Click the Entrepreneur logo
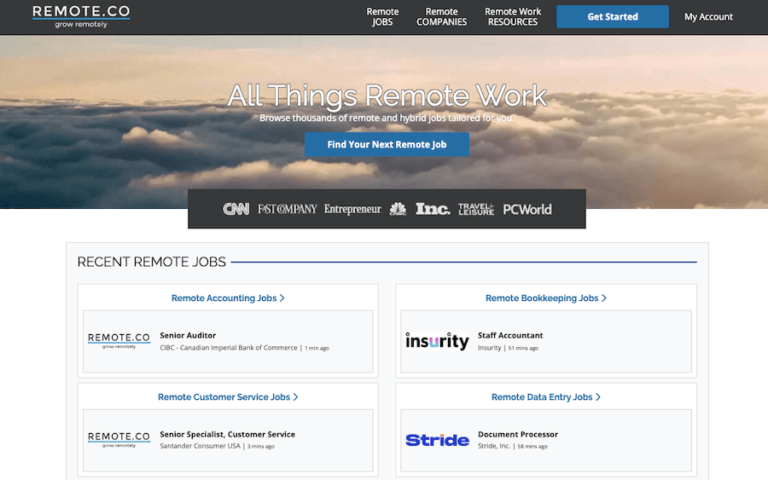Image resolution: width=768 pixels, height=480 pixels. pos(352,209)
